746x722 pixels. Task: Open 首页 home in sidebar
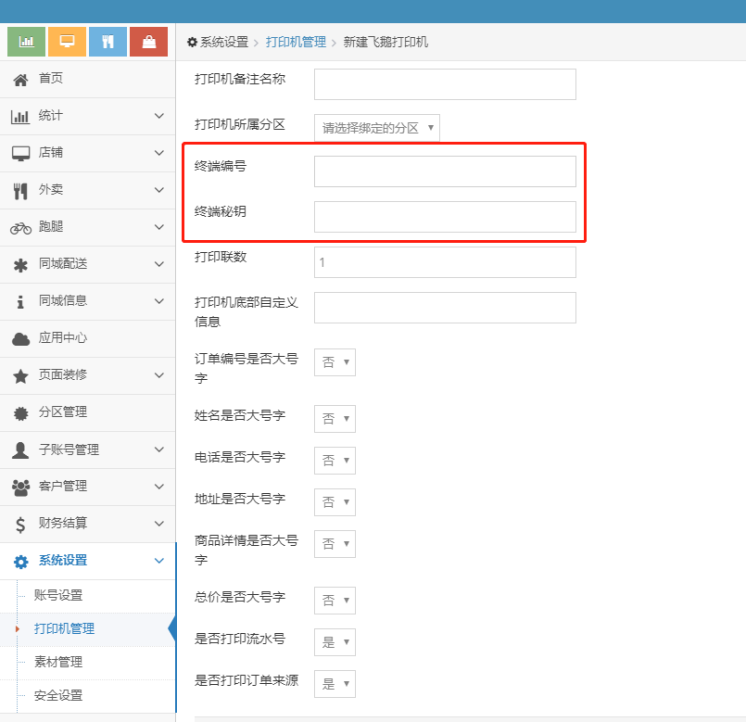point(50,79)
